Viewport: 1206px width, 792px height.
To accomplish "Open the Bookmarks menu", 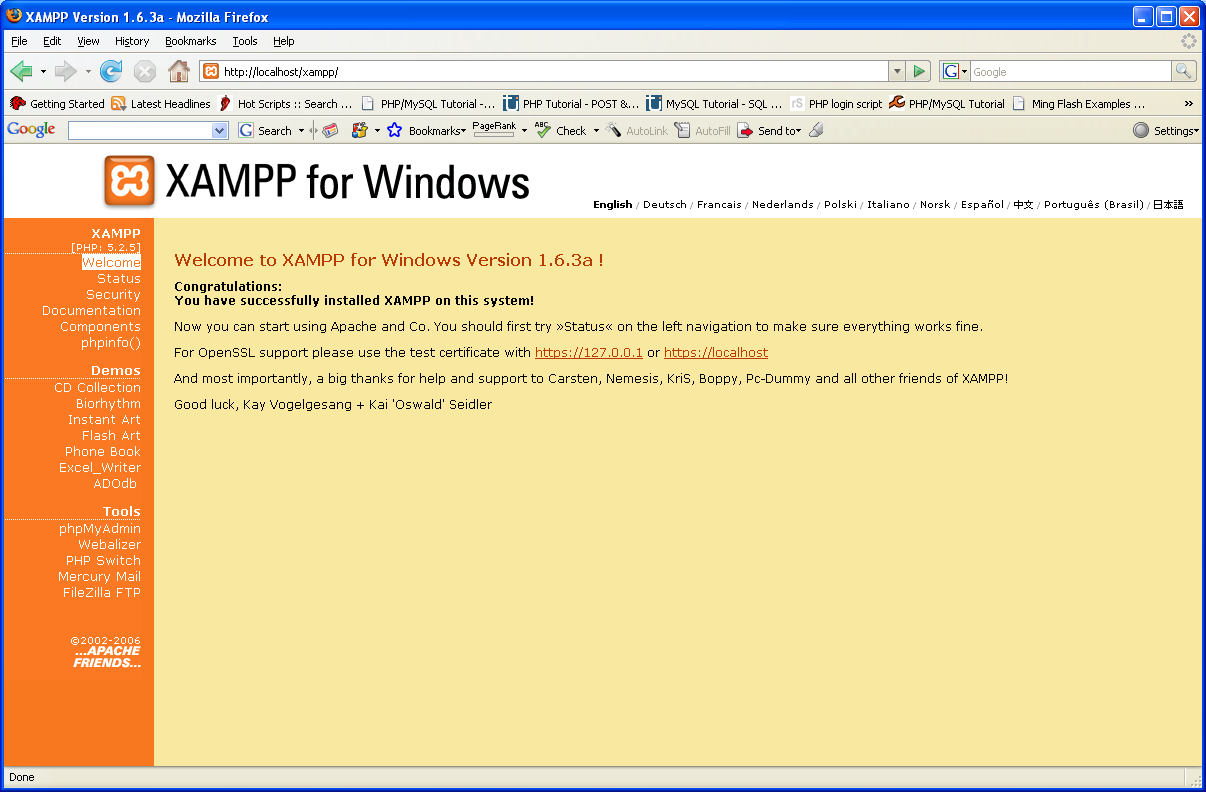I will point(191,41).
